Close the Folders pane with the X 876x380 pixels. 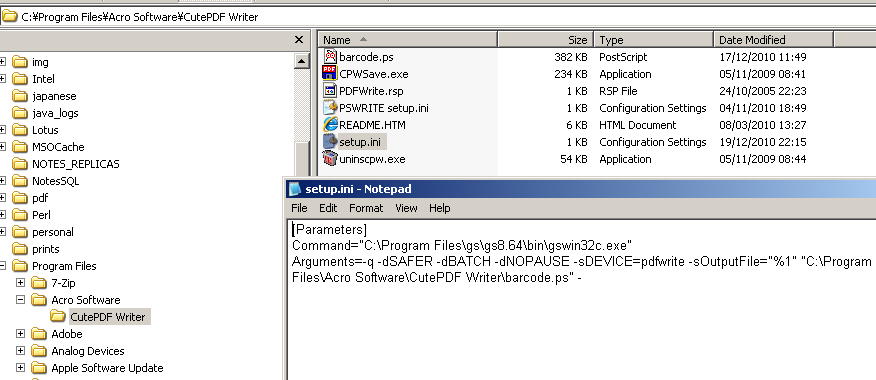[299, 40]
